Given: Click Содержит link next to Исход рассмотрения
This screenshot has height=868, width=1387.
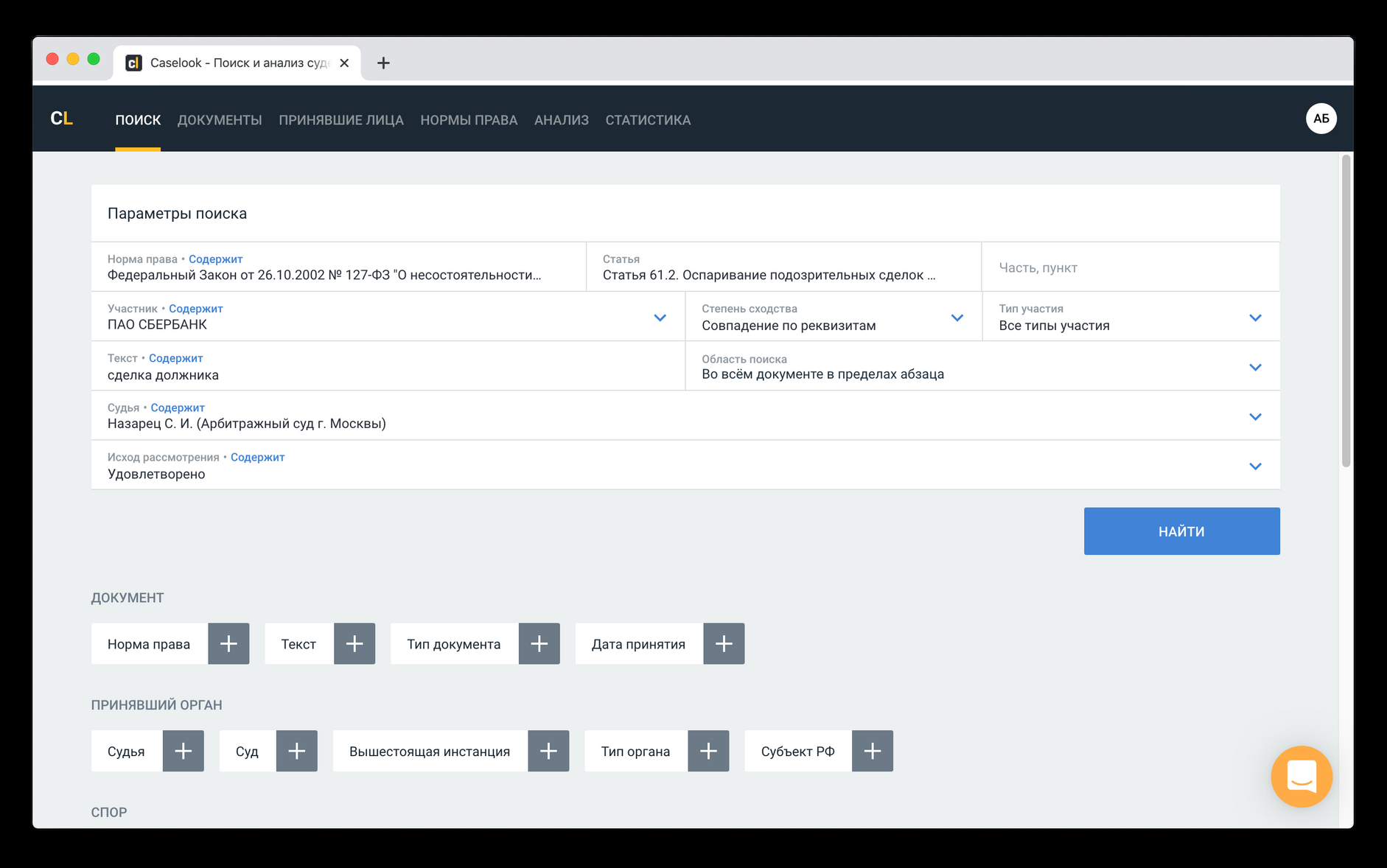Looking at the screenshot, I should click(x=257, y=457).
